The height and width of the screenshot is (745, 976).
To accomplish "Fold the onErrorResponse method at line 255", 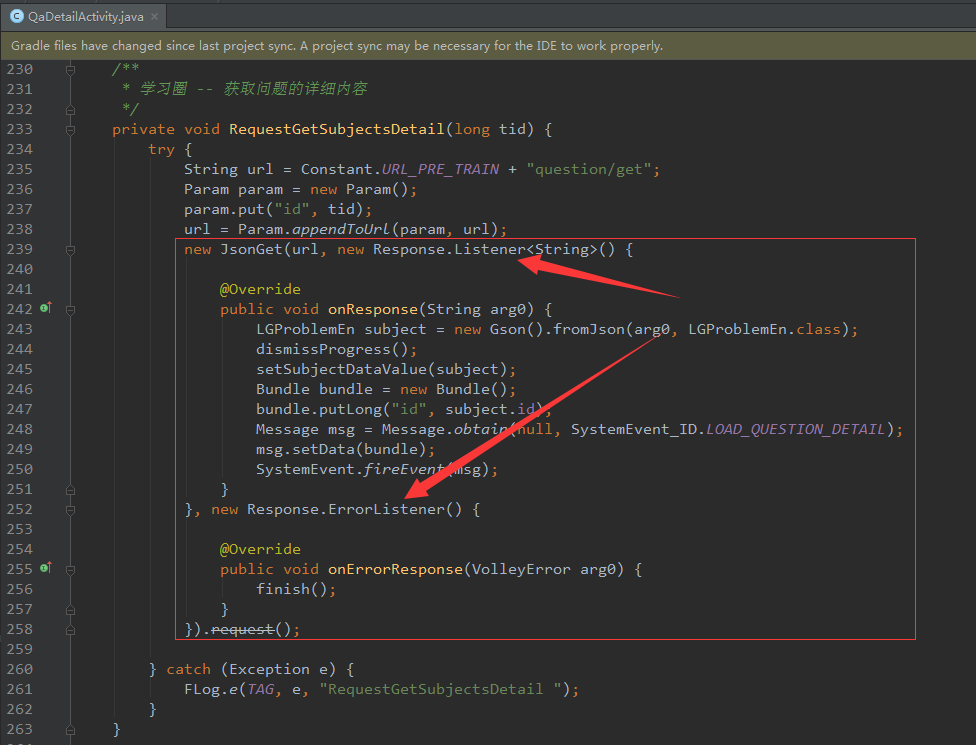I will pyautogui.click(x=70, y=569).
